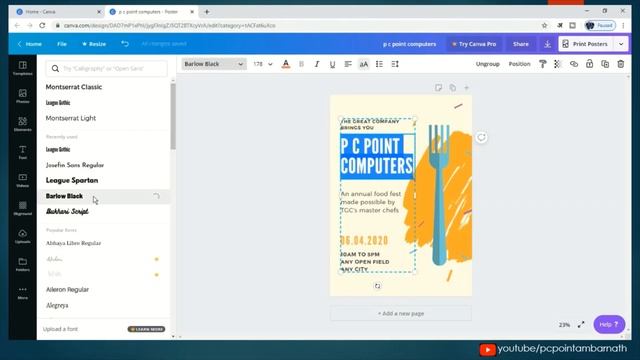Click Add a new page
640x360 pixels.
coord(400,313)
